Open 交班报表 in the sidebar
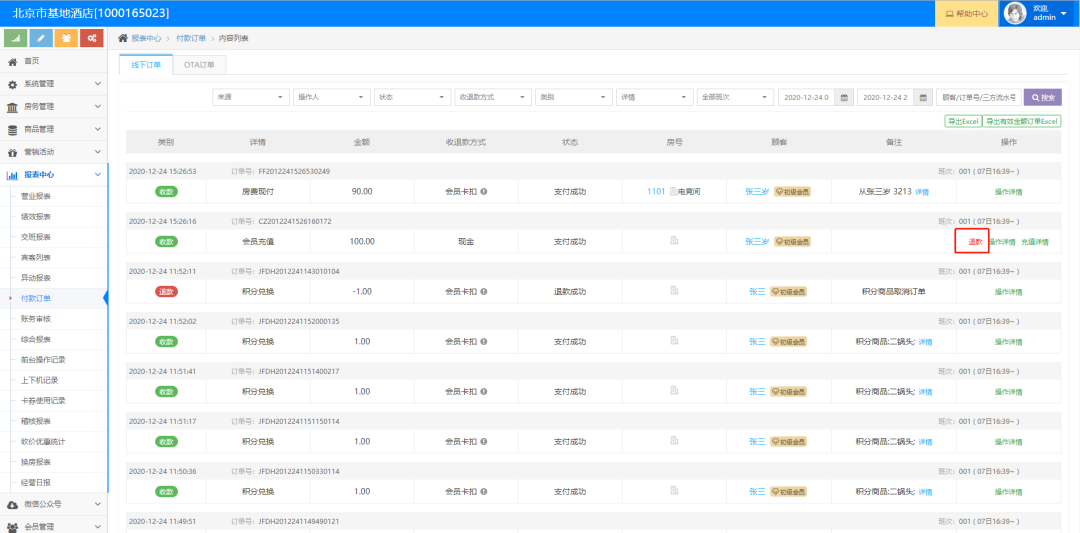 [36, 237]
